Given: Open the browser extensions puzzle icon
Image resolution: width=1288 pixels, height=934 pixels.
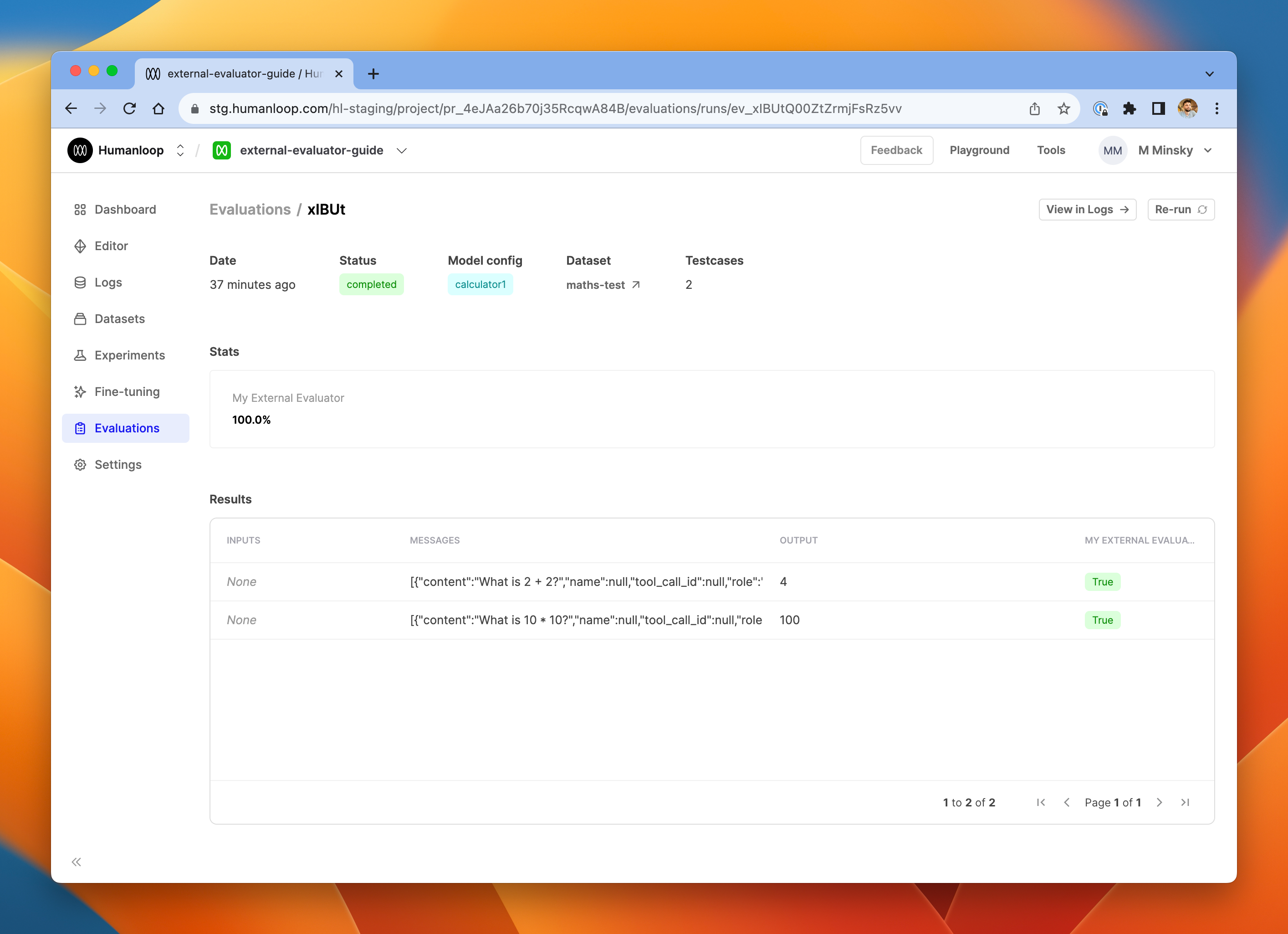Looking at the screenshot, I should pos(1129,108).
